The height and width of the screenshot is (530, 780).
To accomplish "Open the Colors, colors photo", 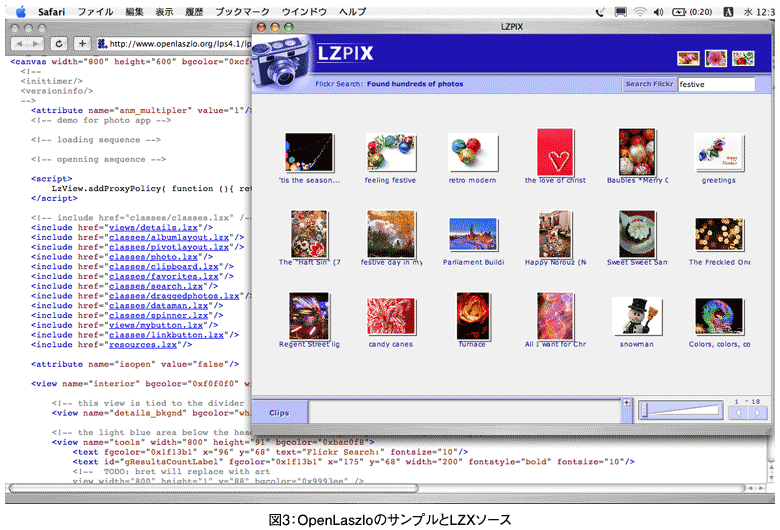I will pyautogui.click(x=719, y=316).
